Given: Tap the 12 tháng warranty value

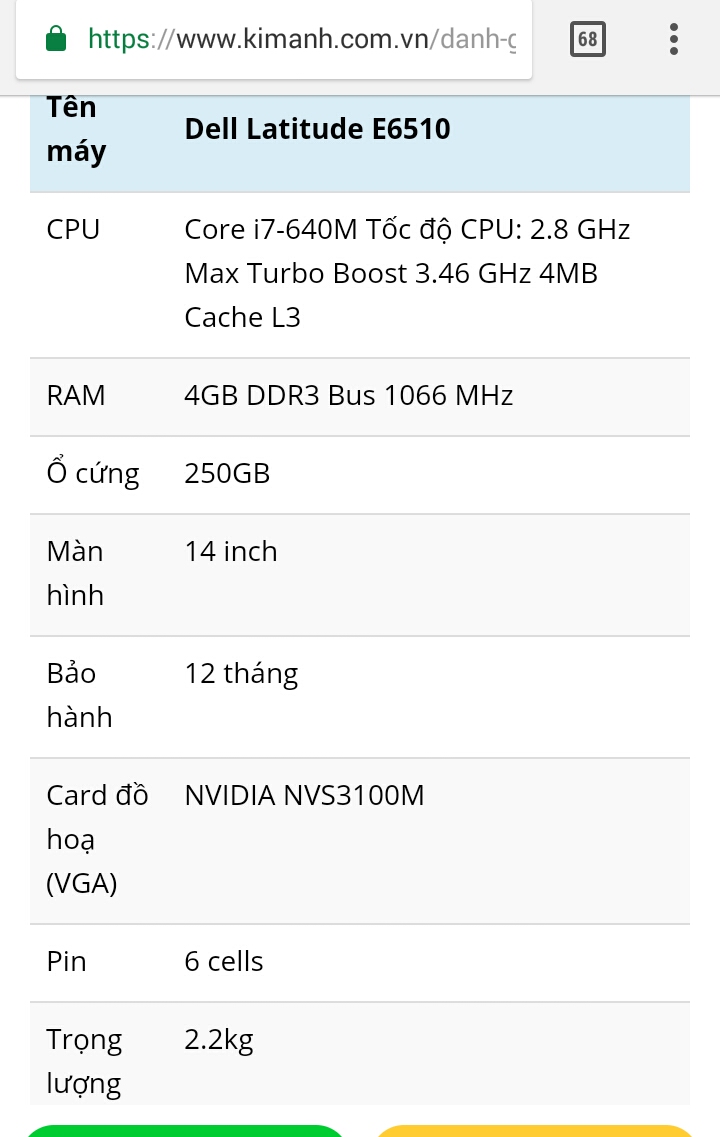Looking at the screenshot, I should coord(241,674).
